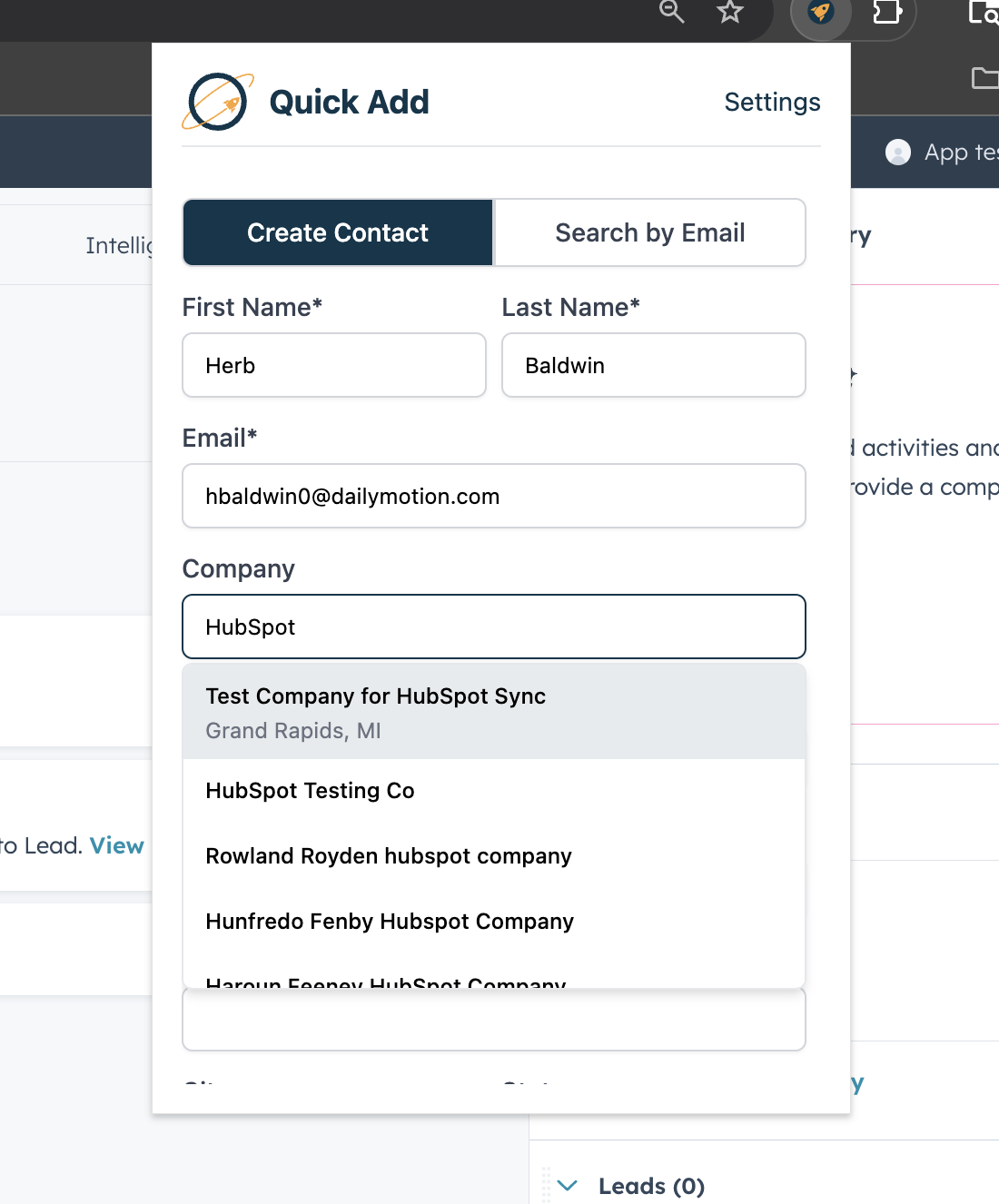Click the zoom out magnifier icon

[x=672, y=11]
